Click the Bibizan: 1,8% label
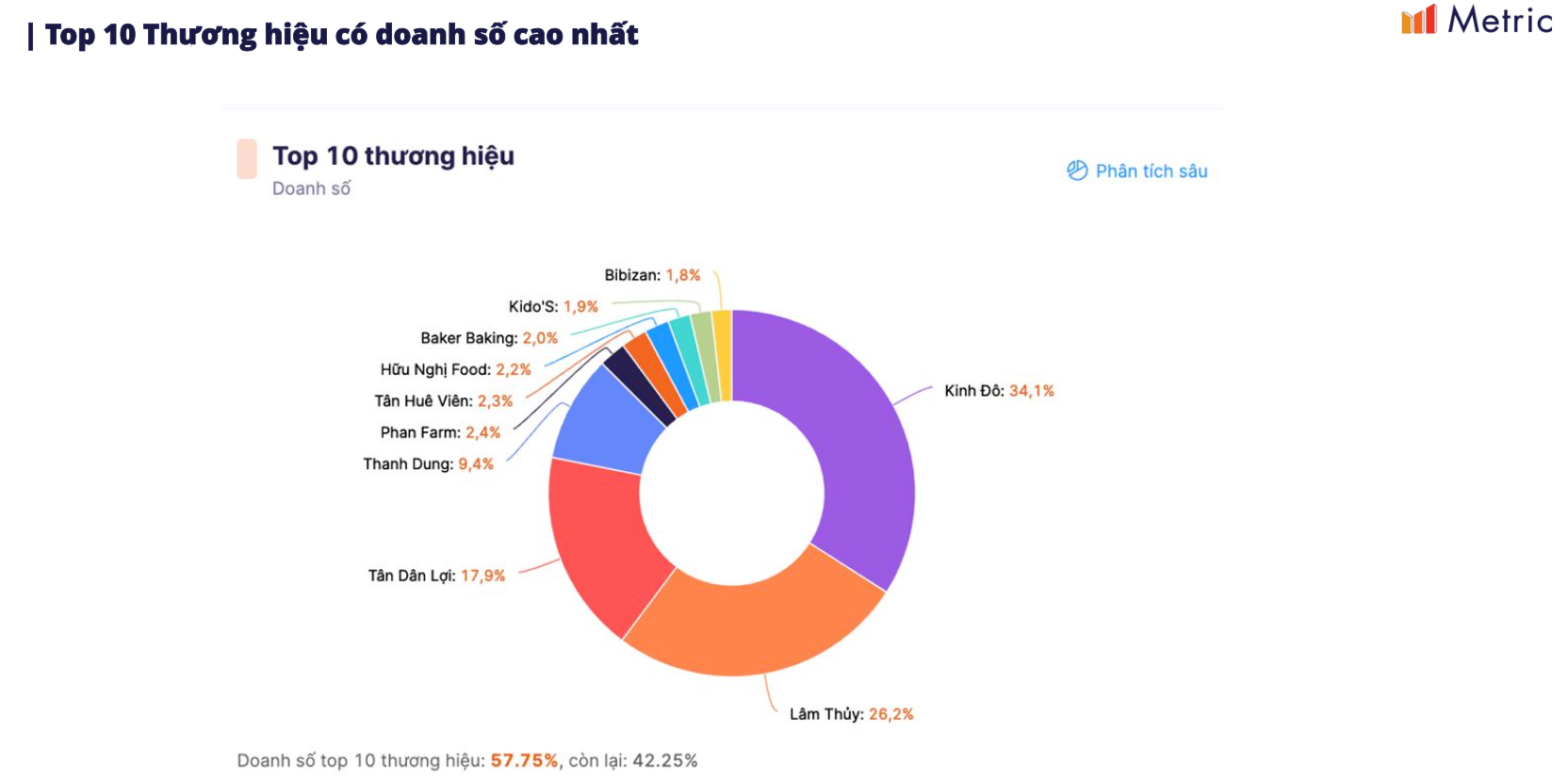Screen dimensions: 1568x780 coord(652,275)
